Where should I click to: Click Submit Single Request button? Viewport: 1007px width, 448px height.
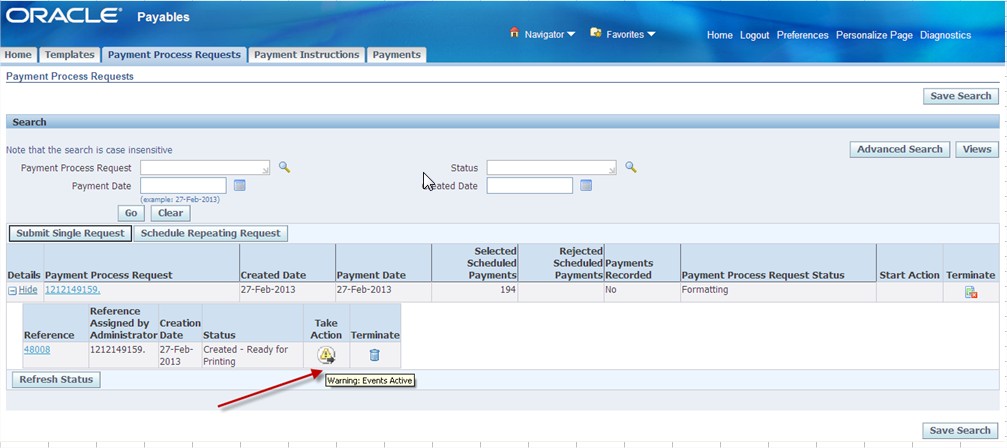(70, 234)
